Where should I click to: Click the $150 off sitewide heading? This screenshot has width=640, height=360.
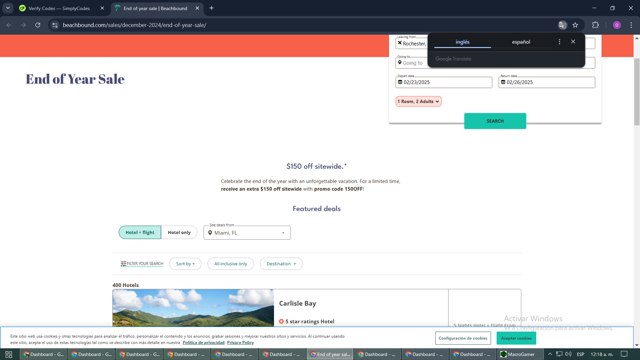pyautogui.click(x=316, y=166)
